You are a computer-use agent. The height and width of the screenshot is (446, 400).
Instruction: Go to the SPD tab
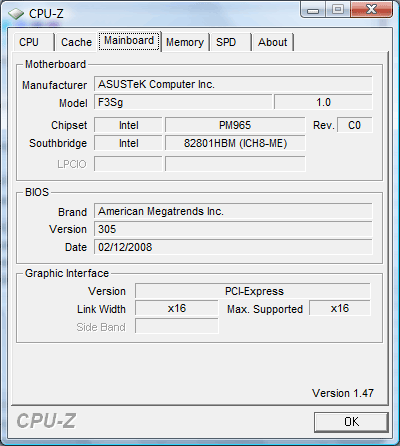pyautogui.click(x=230, y=42)
